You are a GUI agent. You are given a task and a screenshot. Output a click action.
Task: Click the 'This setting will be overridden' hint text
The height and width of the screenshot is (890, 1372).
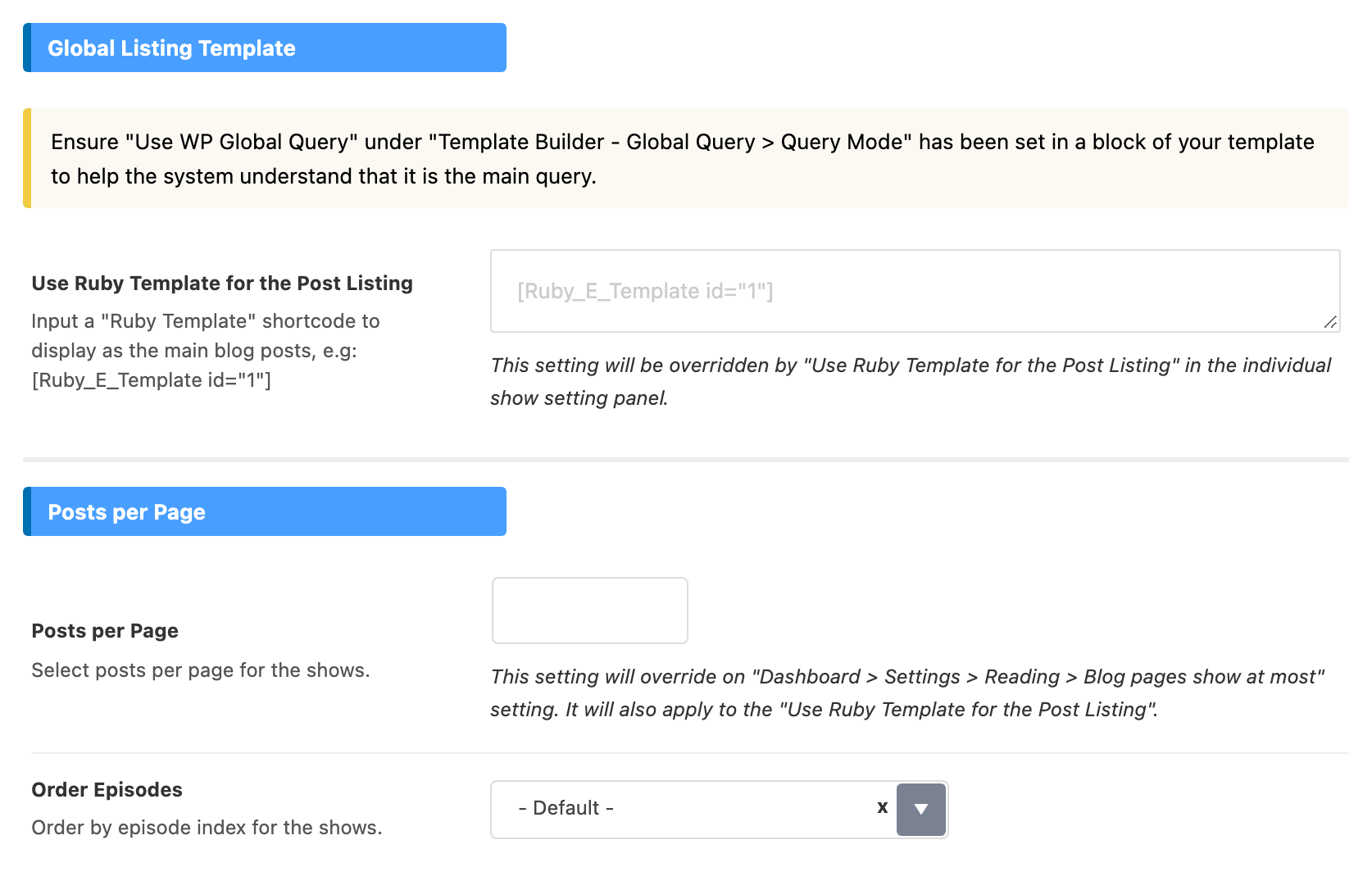coord(911,382)
